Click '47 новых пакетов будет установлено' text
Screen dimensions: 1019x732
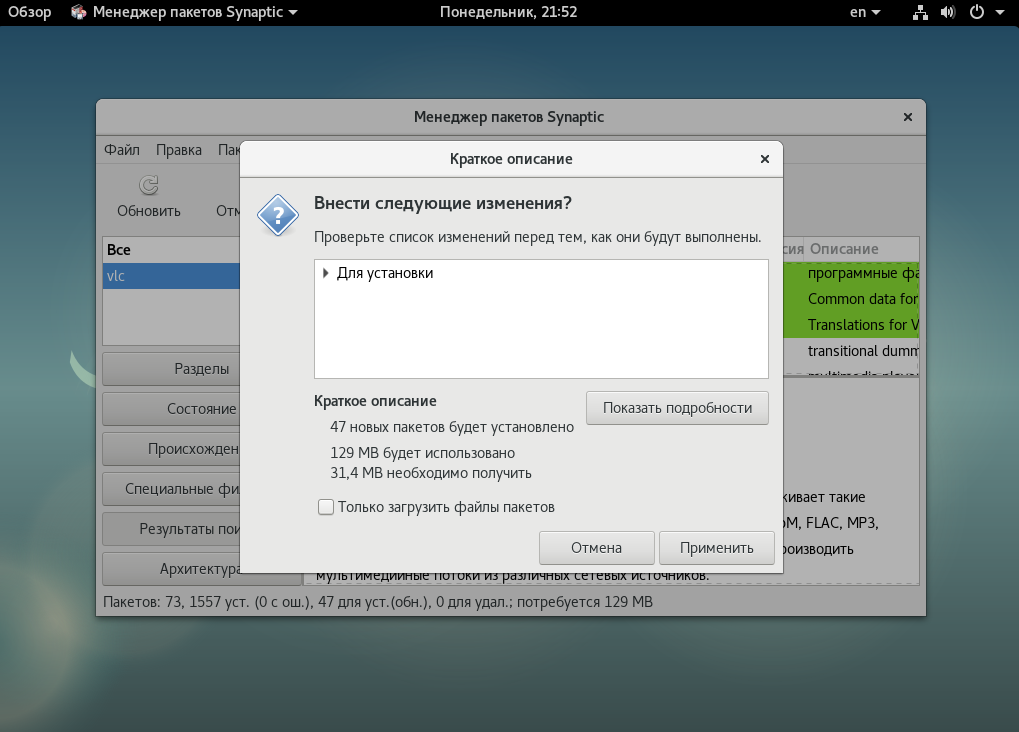tap(452, 427)
